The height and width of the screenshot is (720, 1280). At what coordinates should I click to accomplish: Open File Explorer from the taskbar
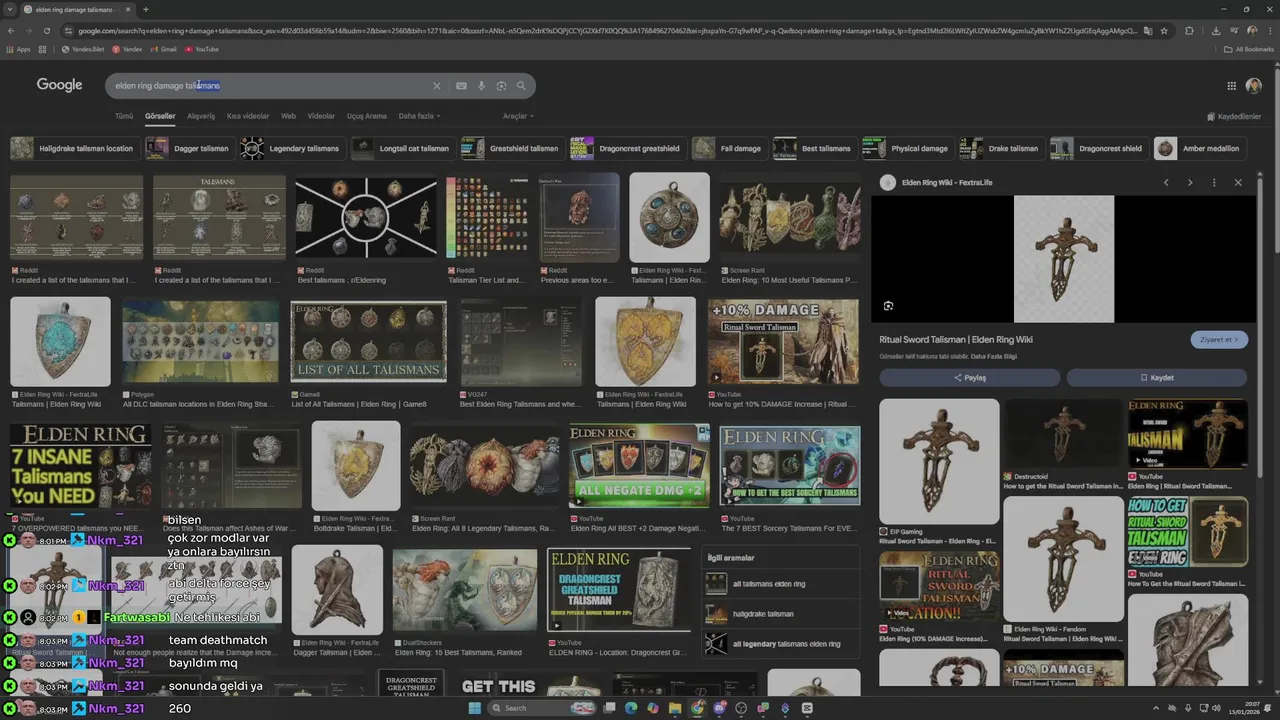click(x=675, y=708)
